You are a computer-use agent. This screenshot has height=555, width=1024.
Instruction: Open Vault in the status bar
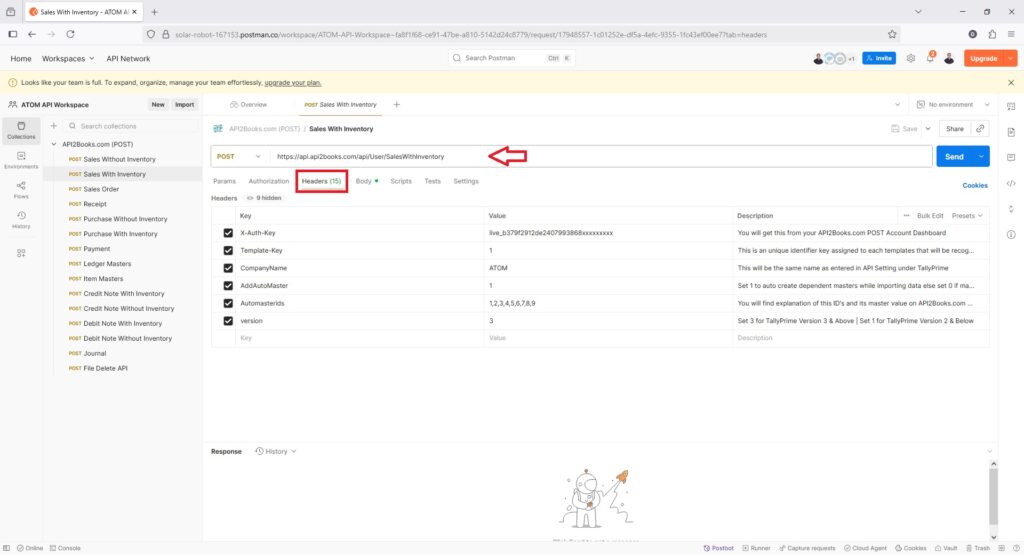946,548
